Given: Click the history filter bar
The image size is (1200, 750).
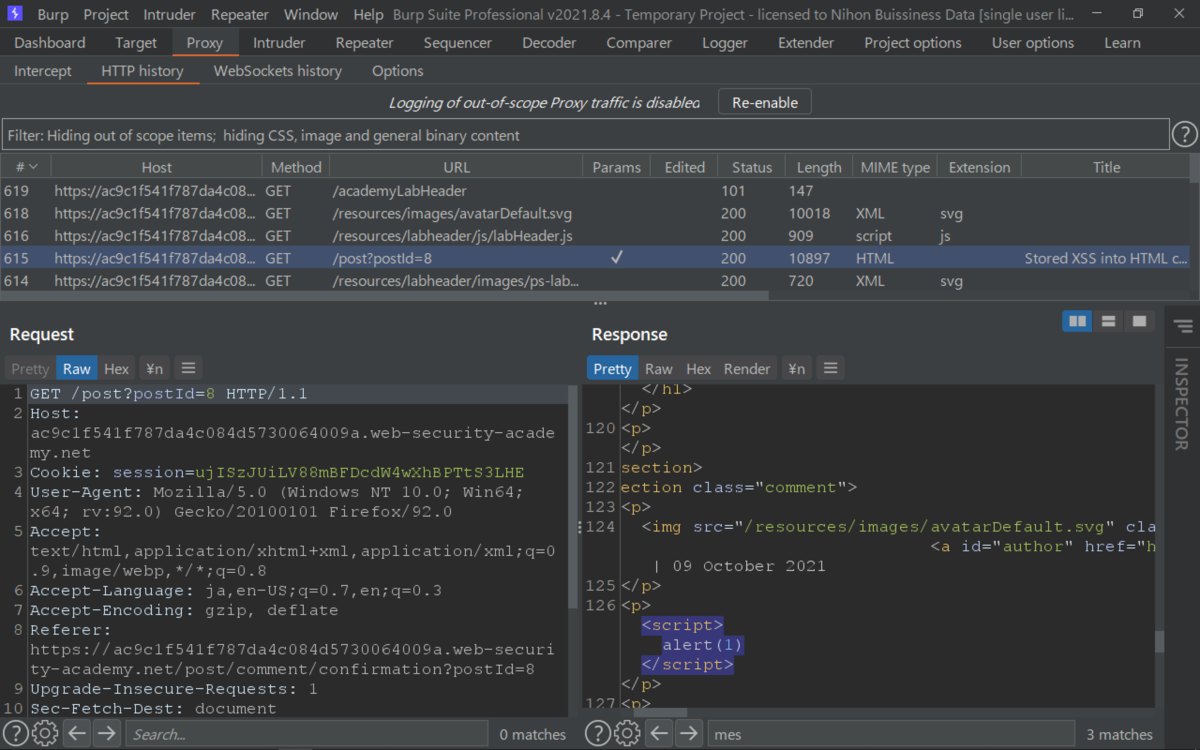Looking at the screenshot, I should [x=585, y=135].
